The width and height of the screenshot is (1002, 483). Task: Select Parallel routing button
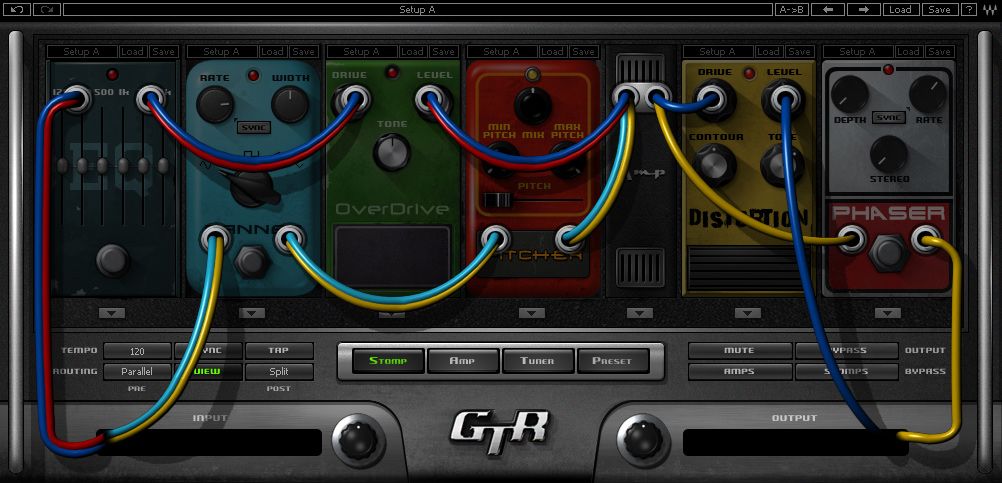pos(137,371)
